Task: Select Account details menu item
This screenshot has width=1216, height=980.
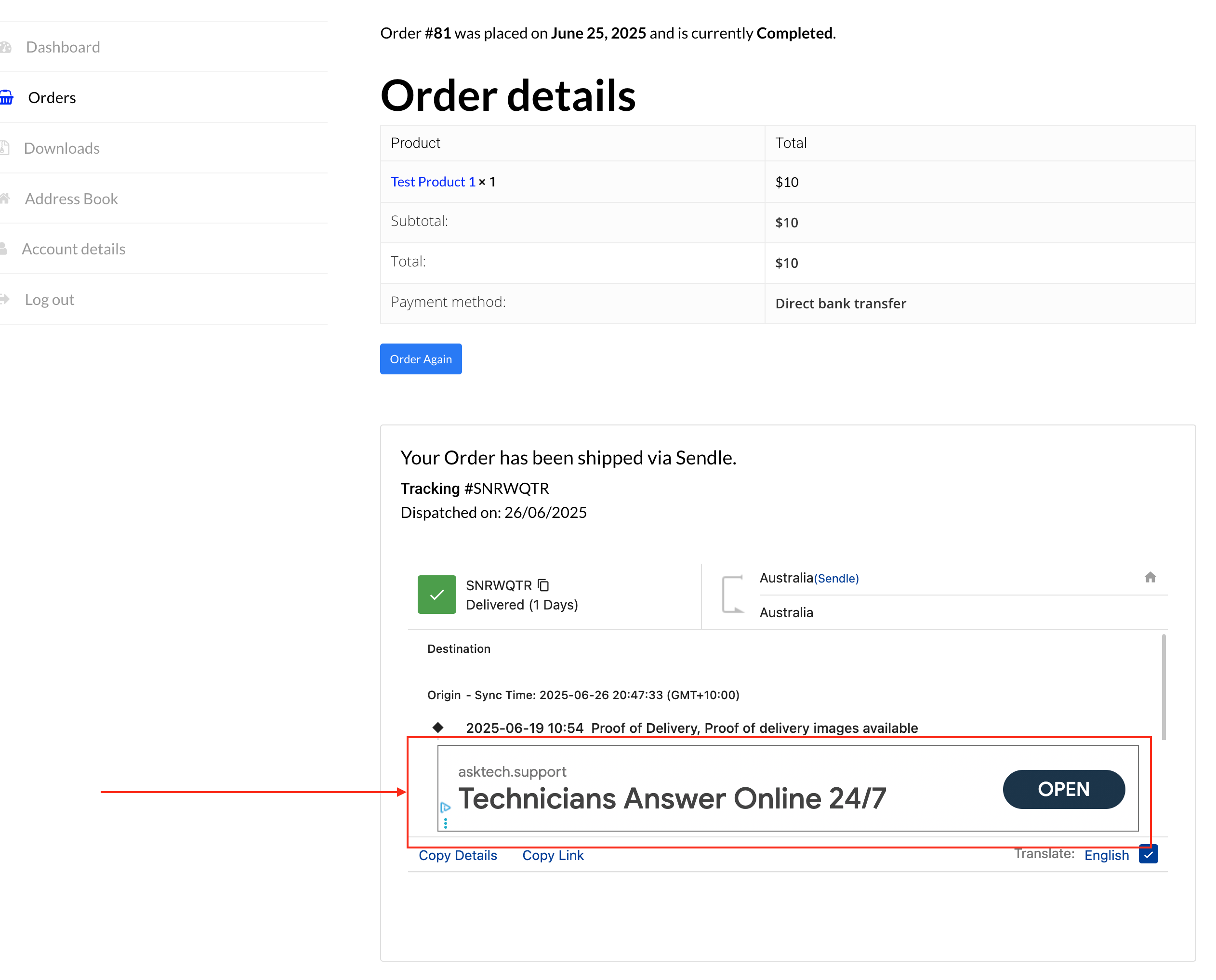Action: pyautogui.click(x=73, y=249)
